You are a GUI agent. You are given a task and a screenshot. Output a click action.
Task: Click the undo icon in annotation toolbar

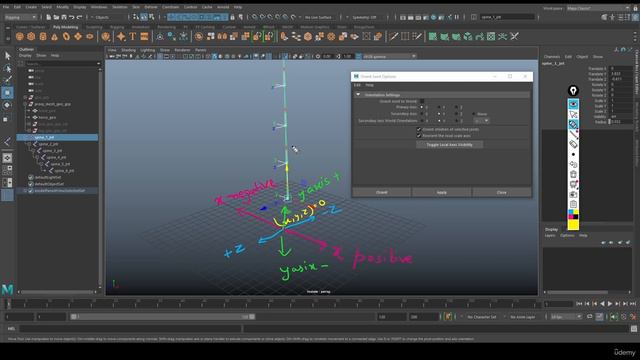click(573, 164)
